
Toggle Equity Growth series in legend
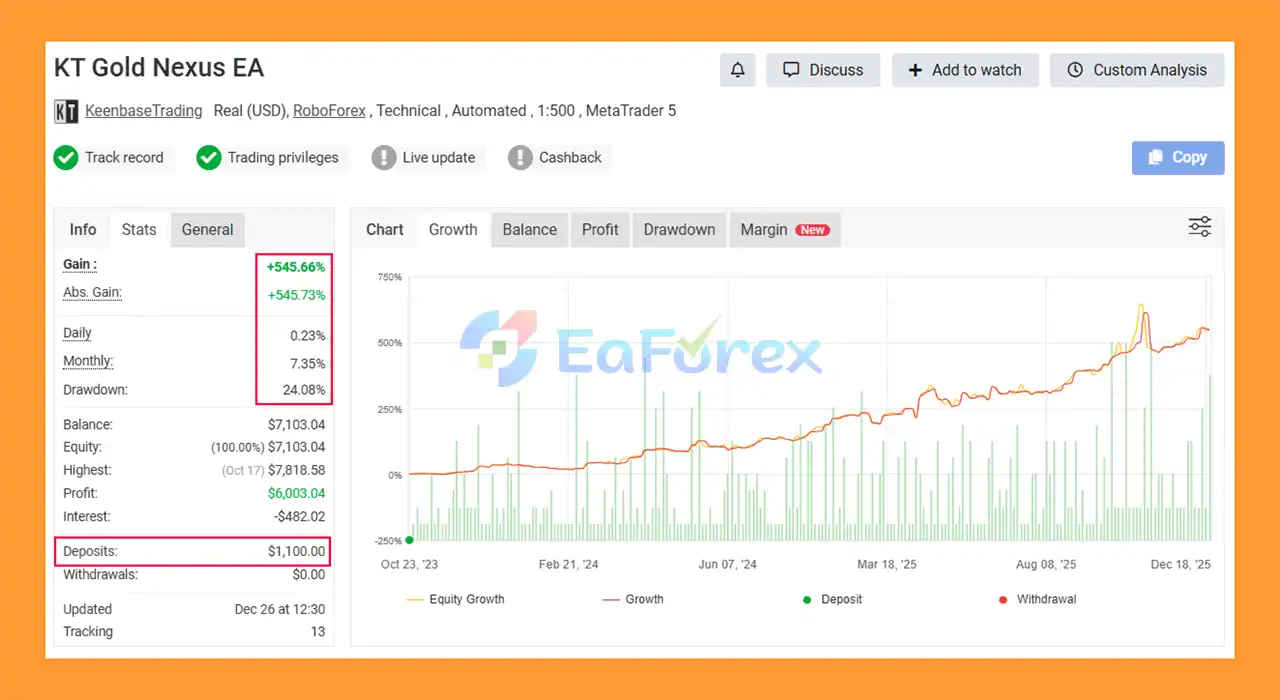click(x=455, y=600)
